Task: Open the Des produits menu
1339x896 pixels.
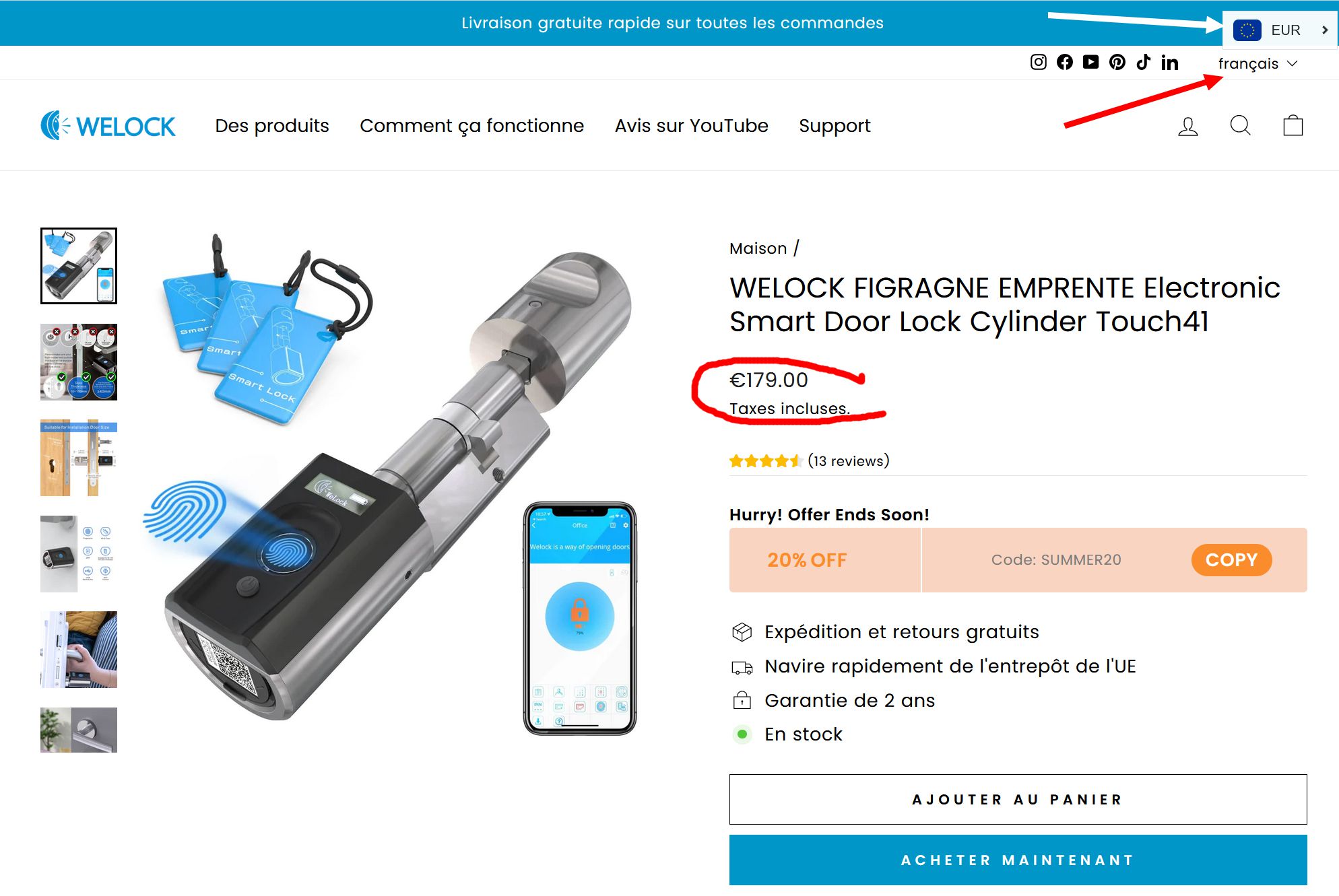Action: [272, 126]
